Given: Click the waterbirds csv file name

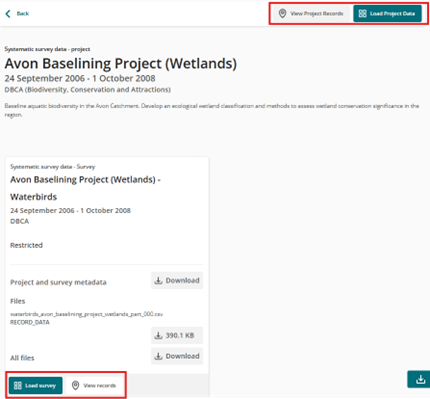Looking at the screenshot, I should click(x=86, y=314).
